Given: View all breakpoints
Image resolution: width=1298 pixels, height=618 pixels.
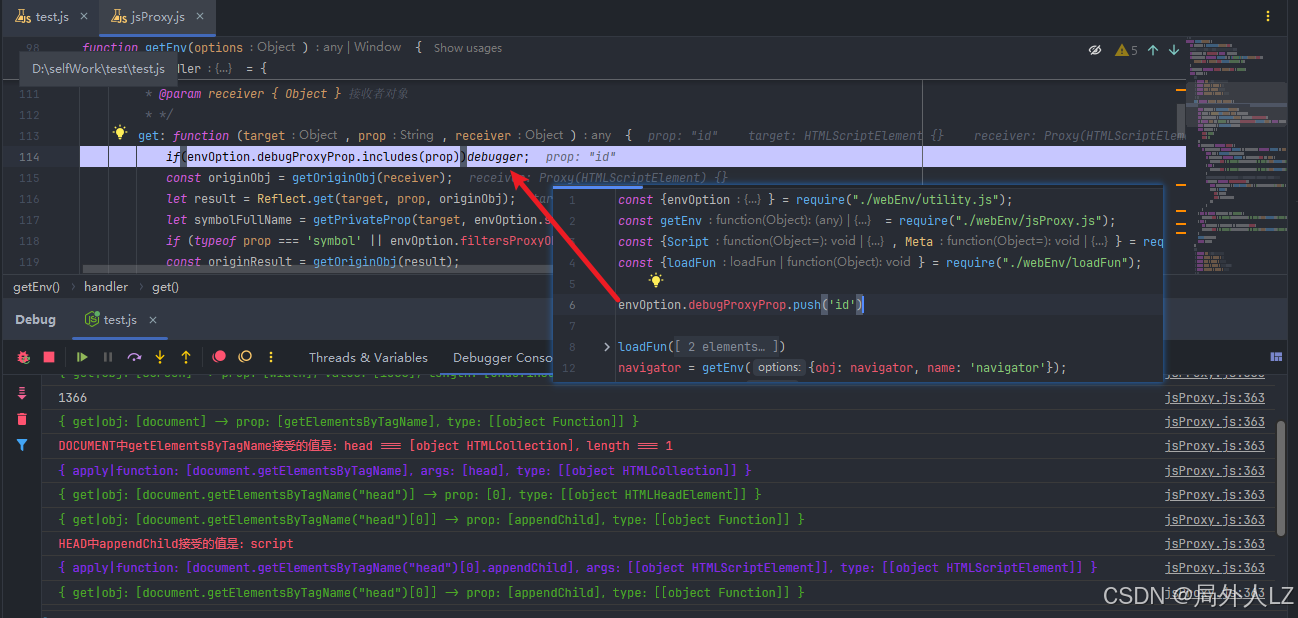Looking at the screenshot, I should pyautogui.click(x=219, y=357).
